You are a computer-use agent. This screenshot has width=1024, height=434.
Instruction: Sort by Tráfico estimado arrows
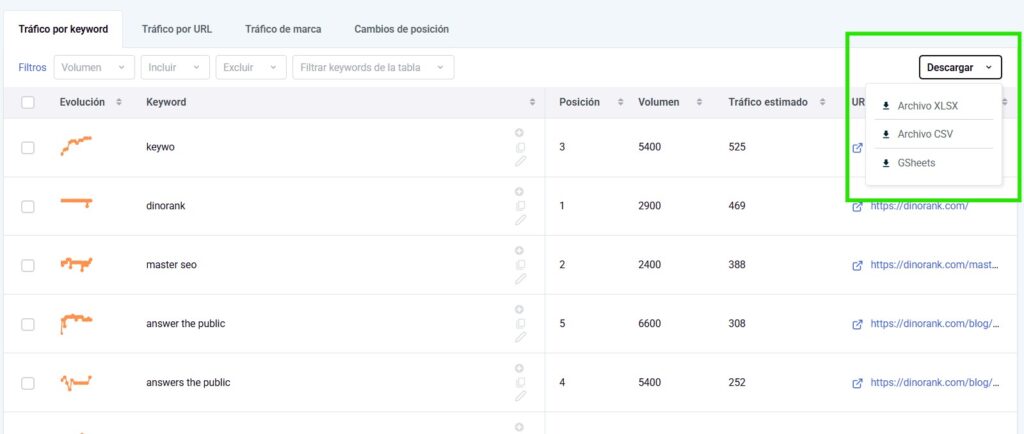(823, 102)
